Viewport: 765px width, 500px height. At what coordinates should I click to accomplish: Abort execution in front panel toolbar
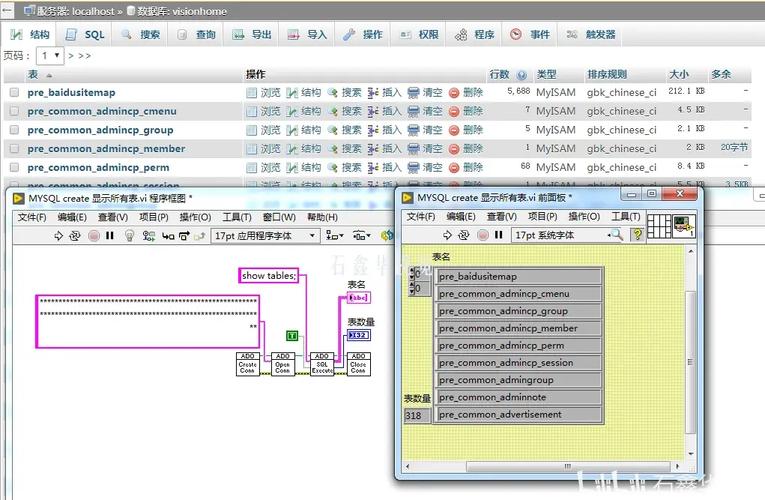(483, 235)
